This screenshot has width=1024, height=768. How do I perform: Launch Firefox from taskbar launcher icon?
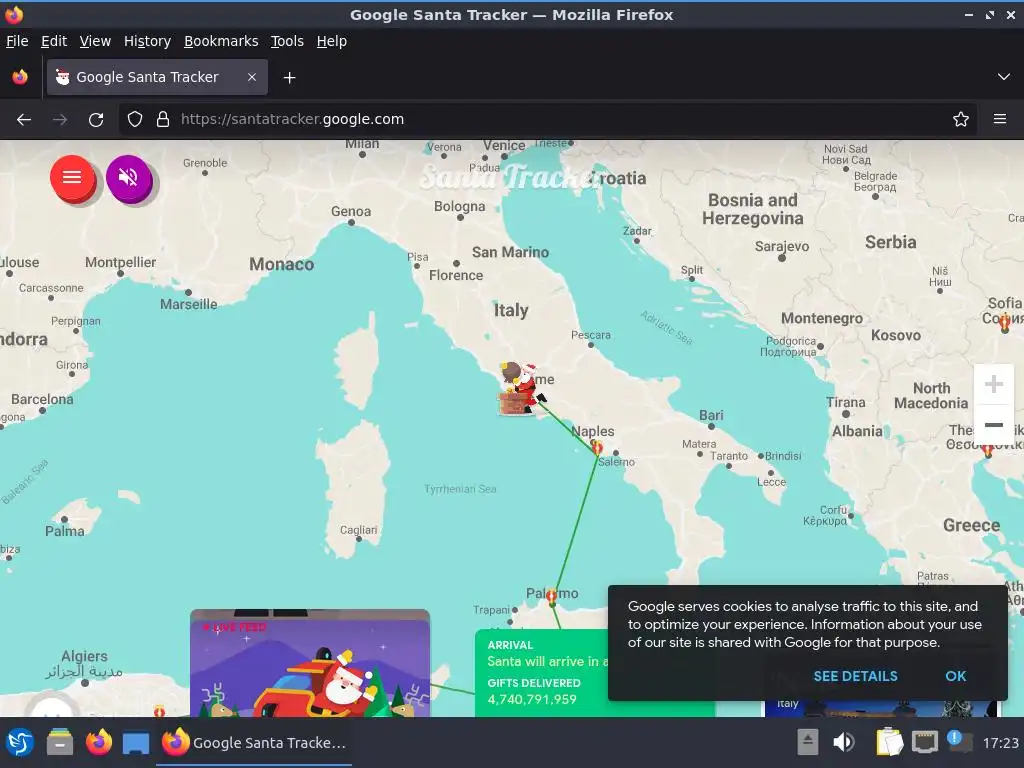[99, 743]
